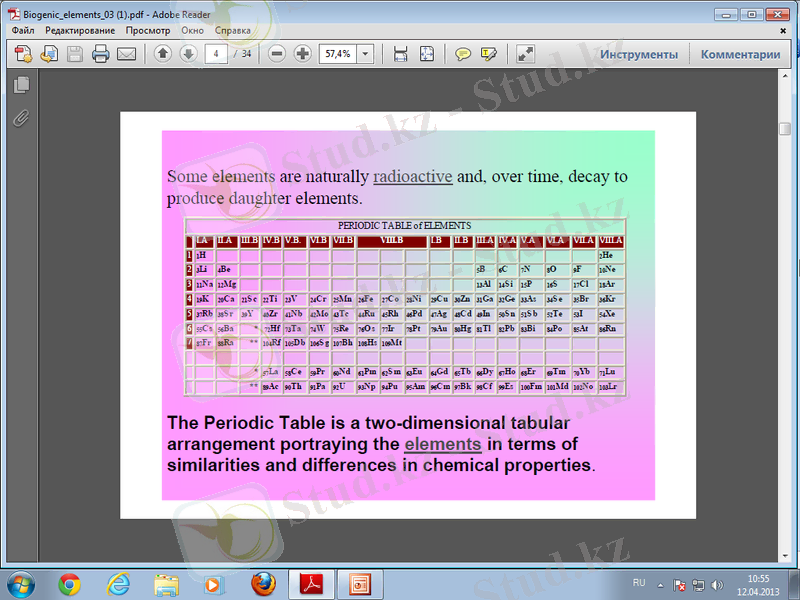Switch to read mode view

pos(525,54)
